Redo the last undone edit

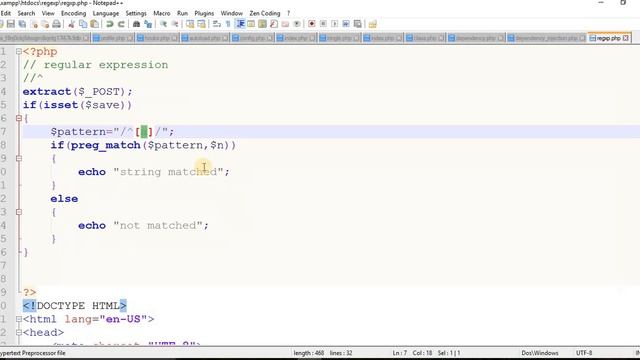pyautogui.click(x=121, y=24)
